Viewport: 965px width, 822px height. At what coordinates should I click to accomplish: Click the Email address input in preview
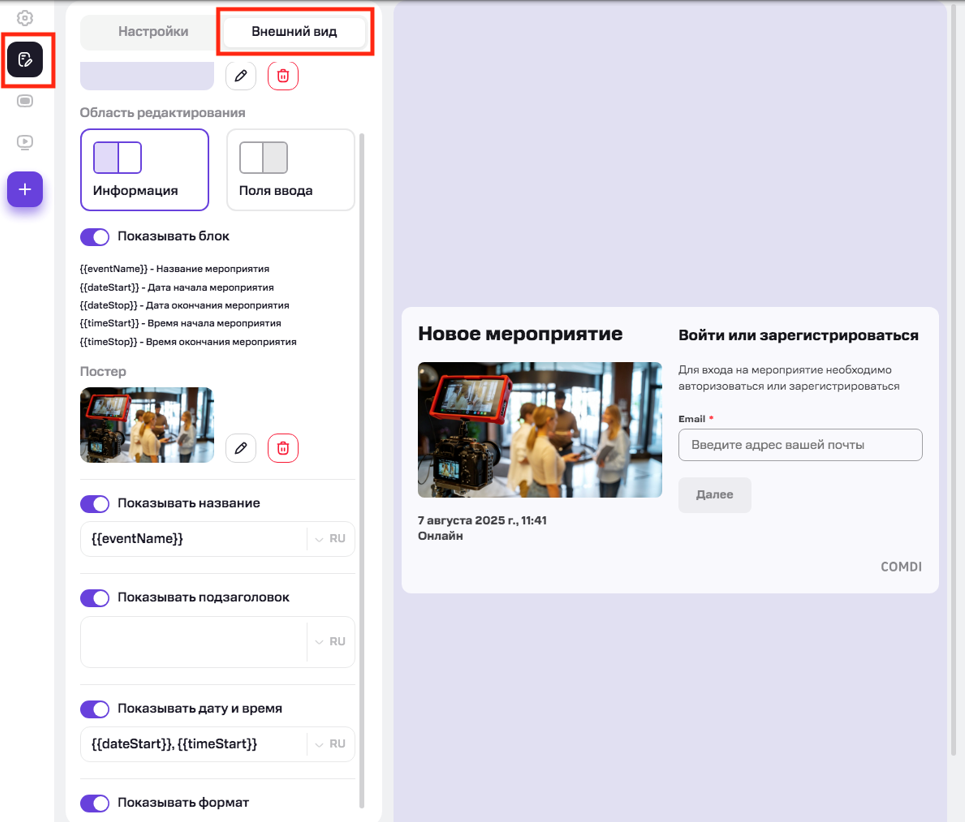pyautogui.click(x=800, y=445)
